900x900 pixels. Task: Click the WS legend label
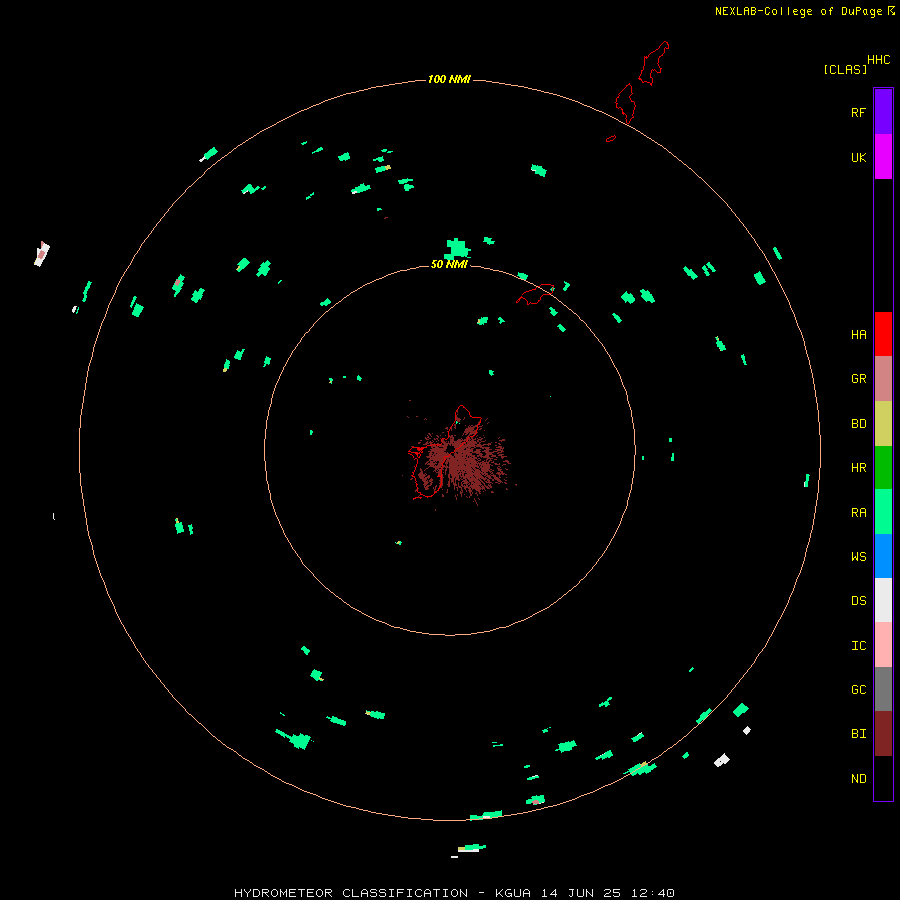click(x=858, y=556)
